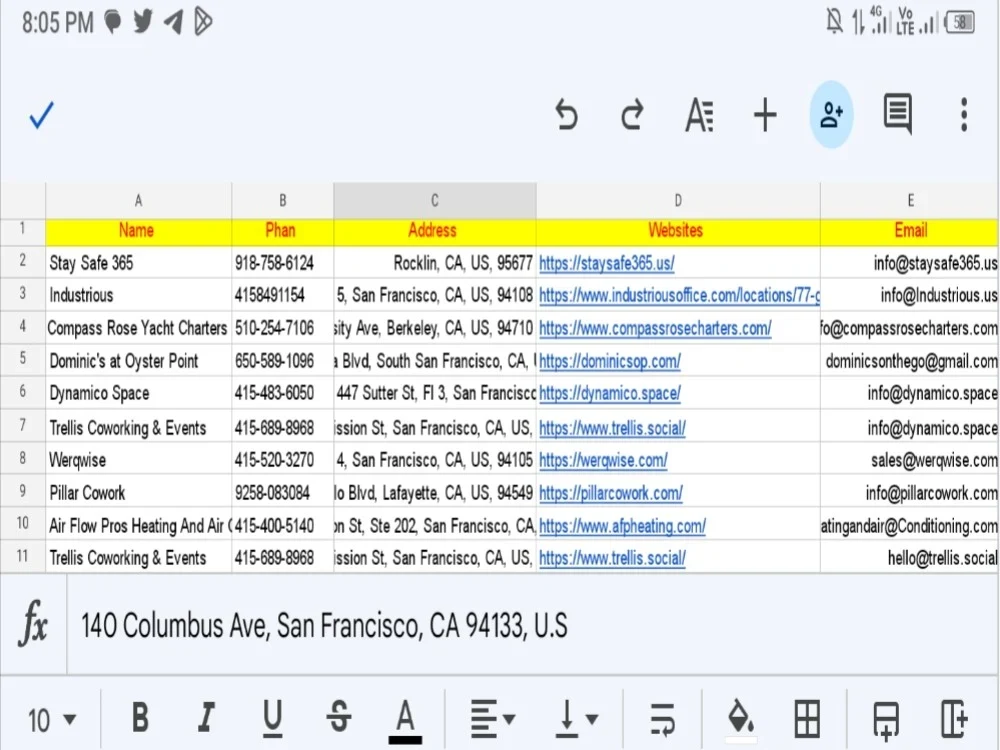This screenshot has height=750, width=1000.
Task: Open the werqwise.com link
Action: click(603, 460)
